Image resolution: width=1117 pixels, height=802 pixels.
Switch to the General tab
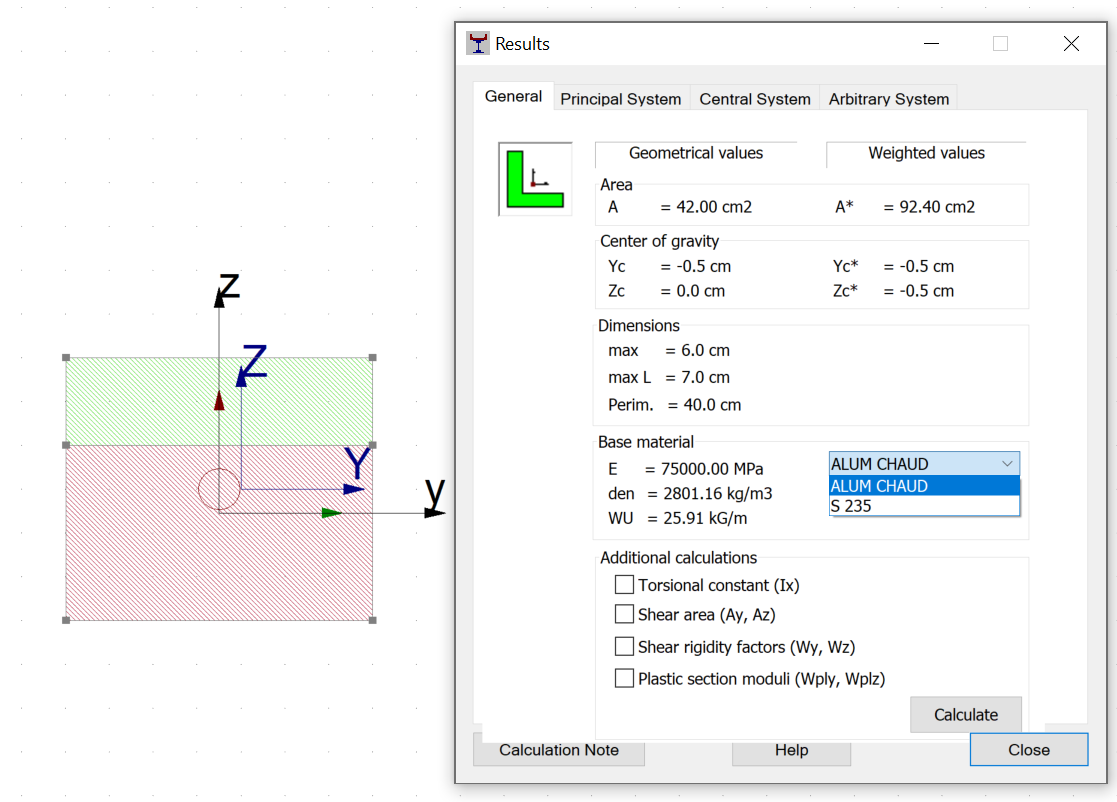[x=513, y=96]
